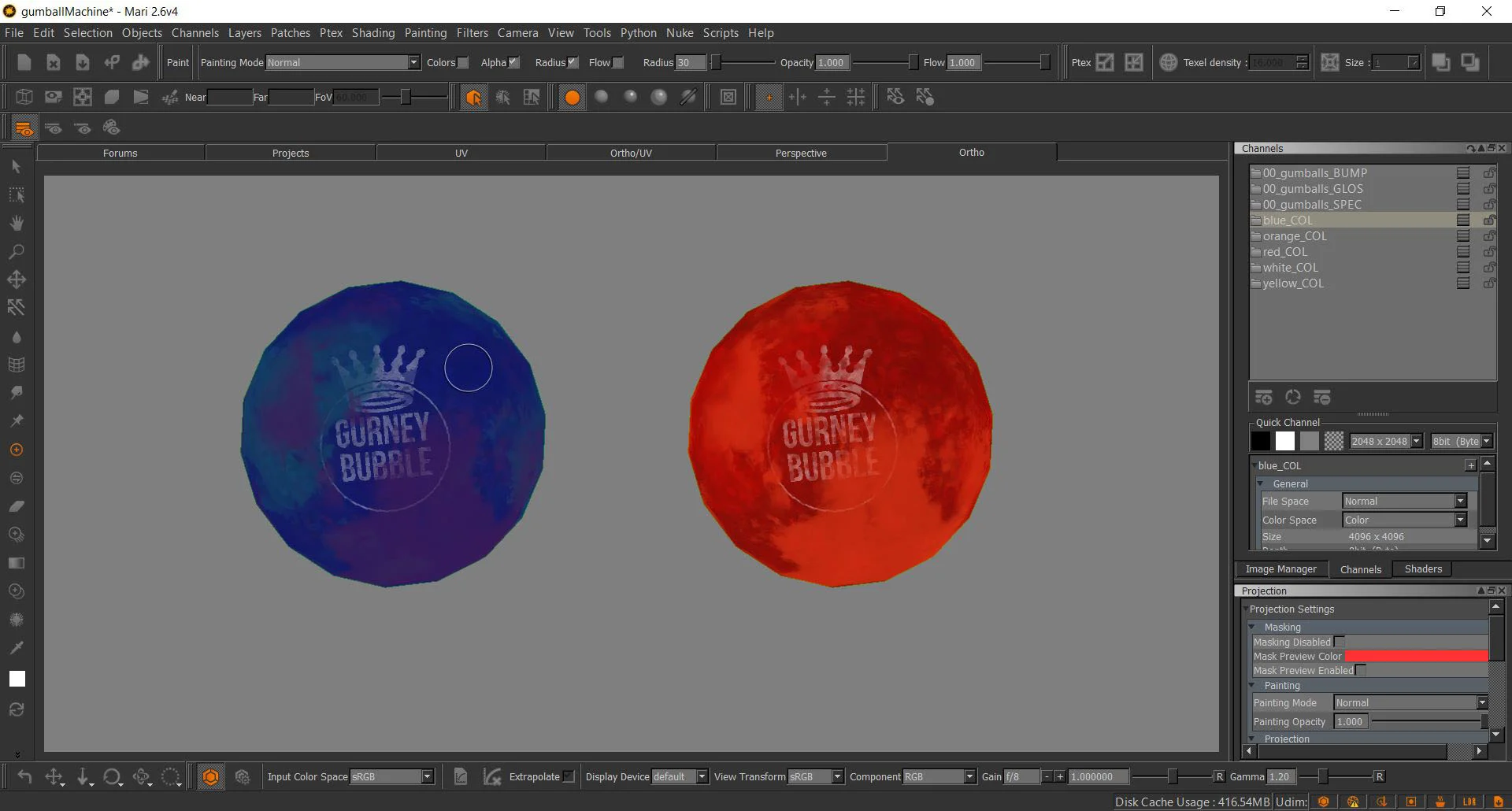Create a new project with blank page icon
1512x811 pixels.
click(x=24, y=62)
